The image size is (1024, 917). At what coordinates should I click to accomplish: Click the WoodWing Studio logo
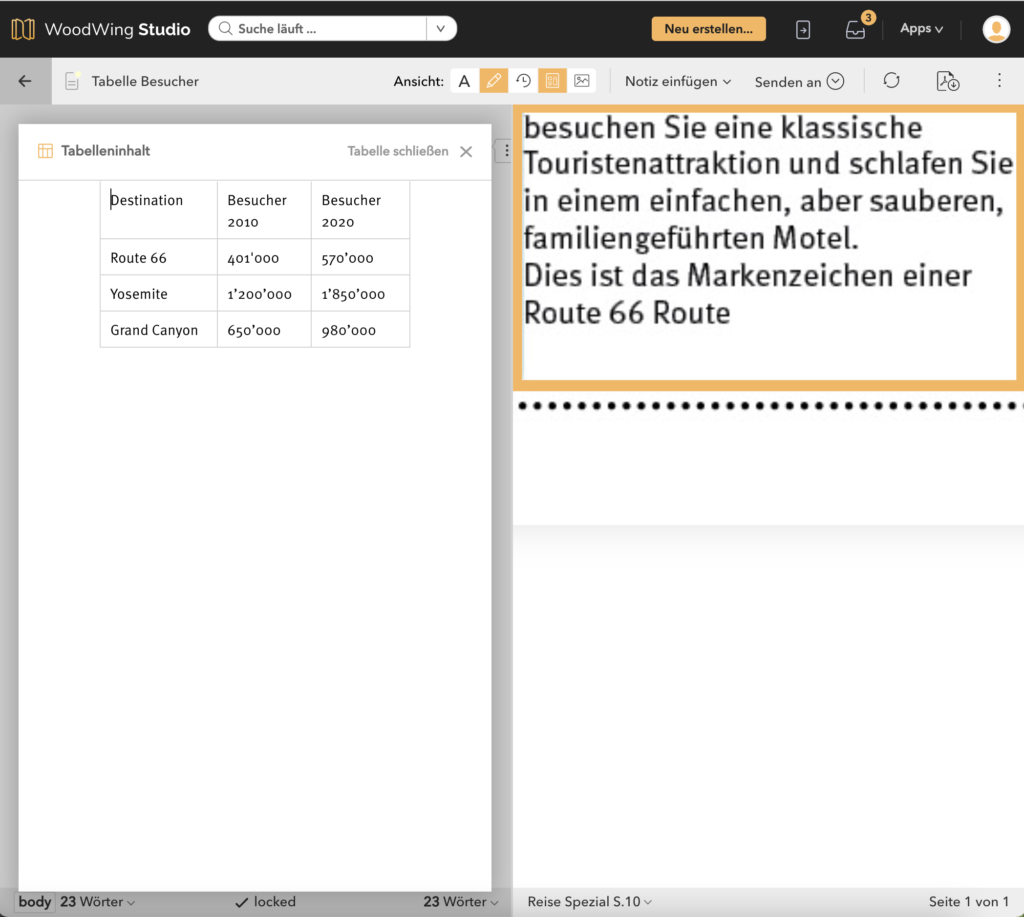[x=101, y=29]
